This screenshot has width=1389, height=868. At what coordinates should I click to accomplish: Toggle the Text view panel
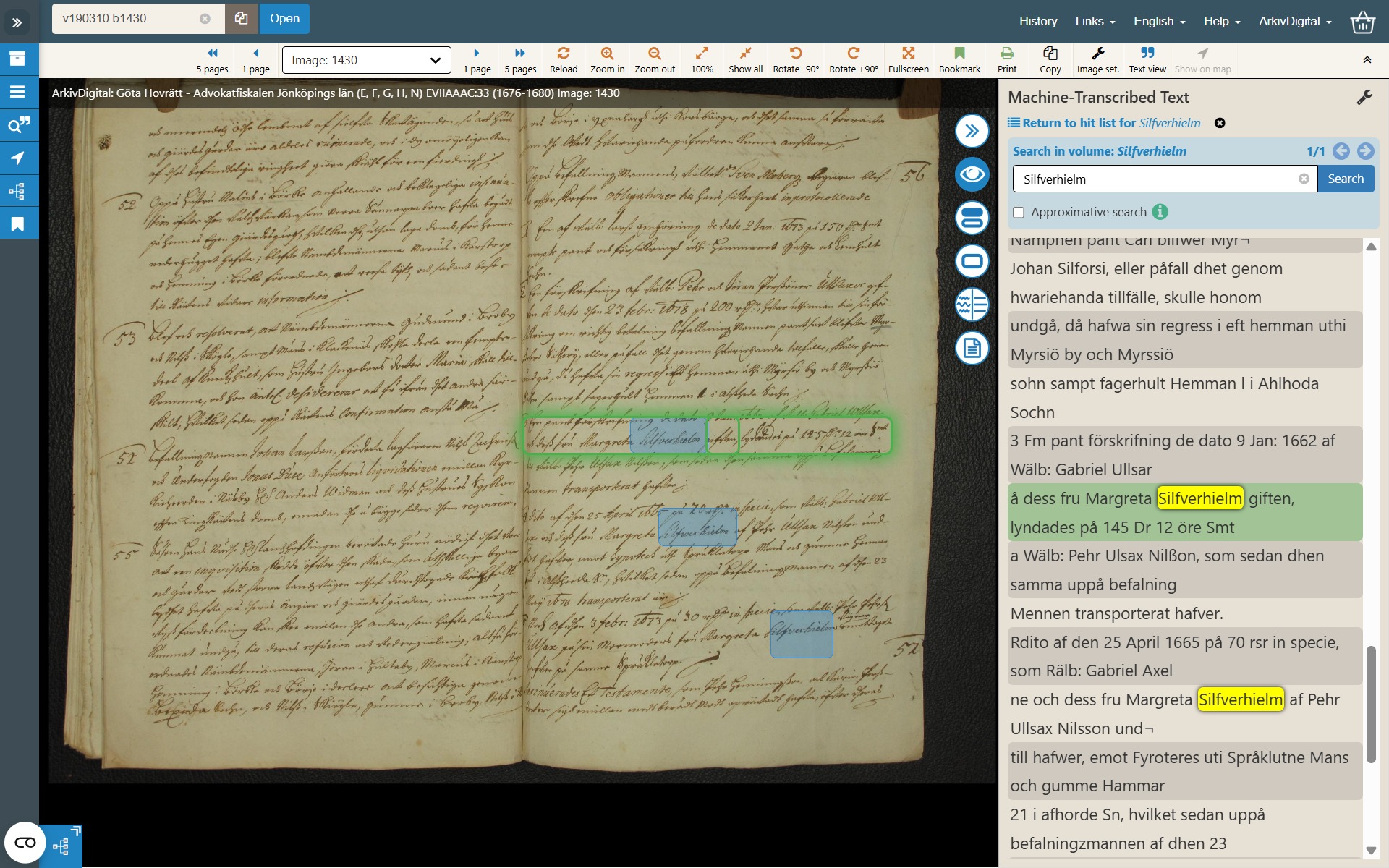click(x=1147, y=60)
